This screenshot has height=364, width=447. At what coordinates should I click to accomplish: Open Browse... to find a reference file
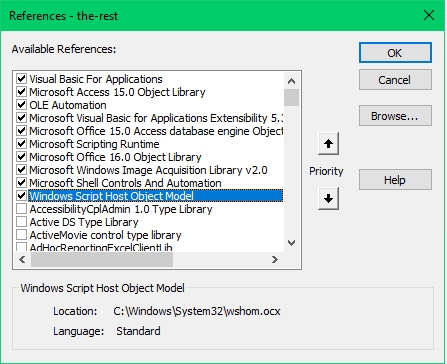point(395,116)
